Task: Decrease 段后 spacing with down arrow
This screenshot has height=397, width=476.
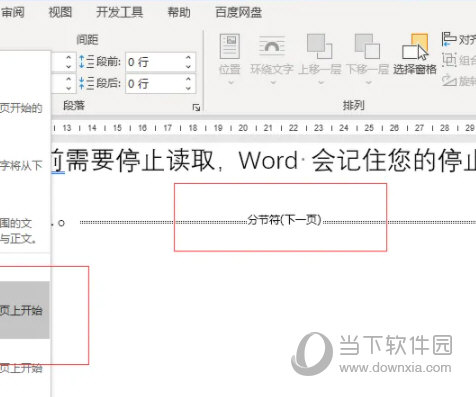Action: click(188, 88)
